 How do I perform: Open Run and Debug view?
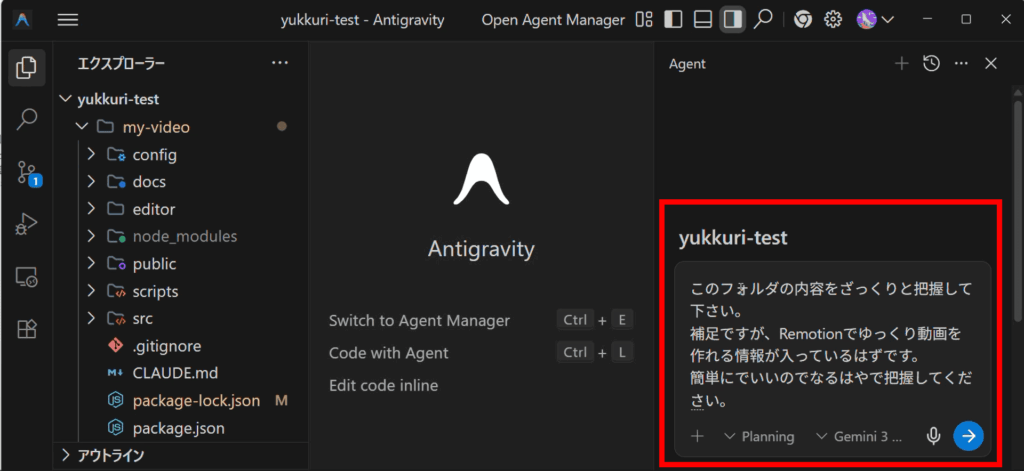tap(27, 225)
